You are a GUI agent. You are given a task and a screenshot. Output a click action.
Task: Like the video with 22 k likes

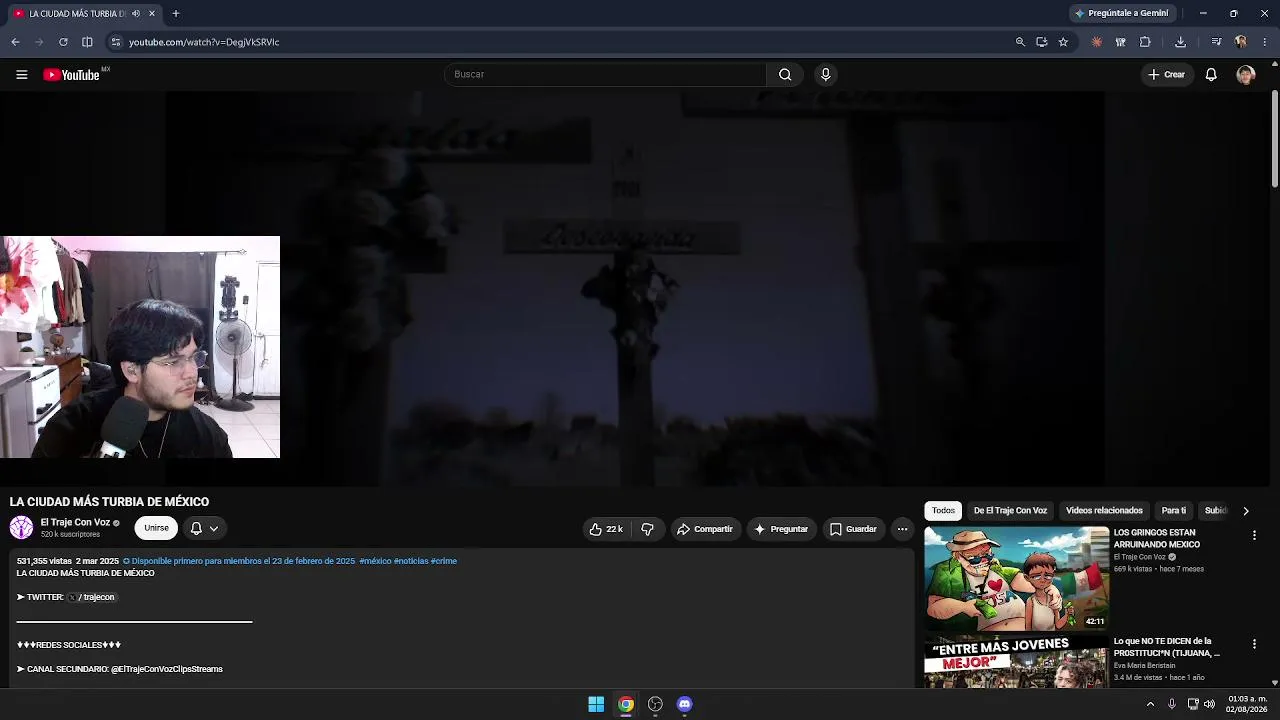(x=606, y=529)
